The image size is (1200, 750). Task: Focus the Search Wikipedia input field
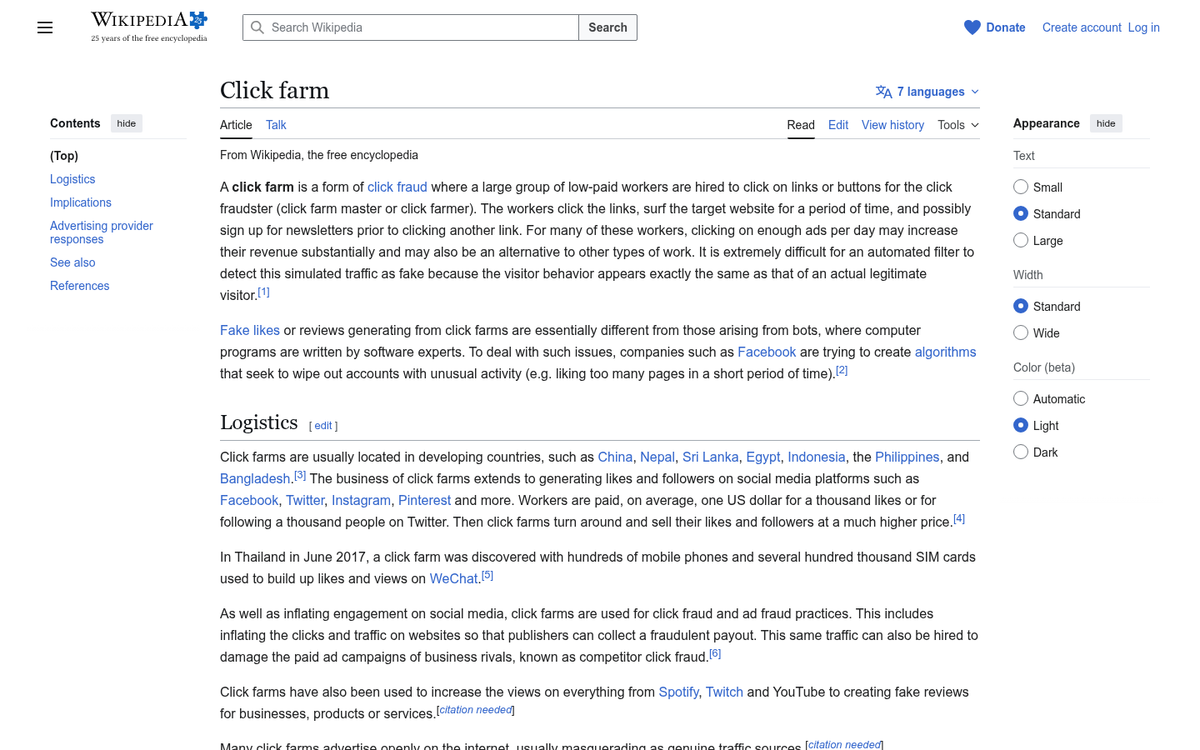pos(420,28)
